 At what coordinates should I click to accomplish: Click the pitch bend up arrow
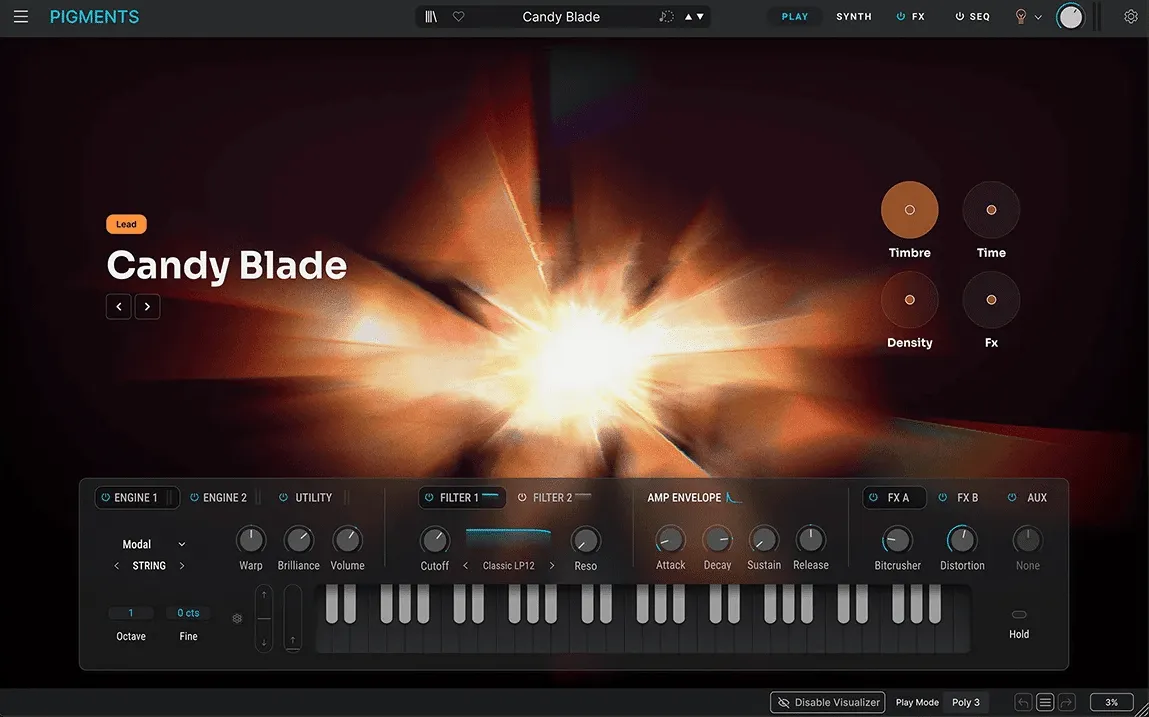[x=264, y=594]
